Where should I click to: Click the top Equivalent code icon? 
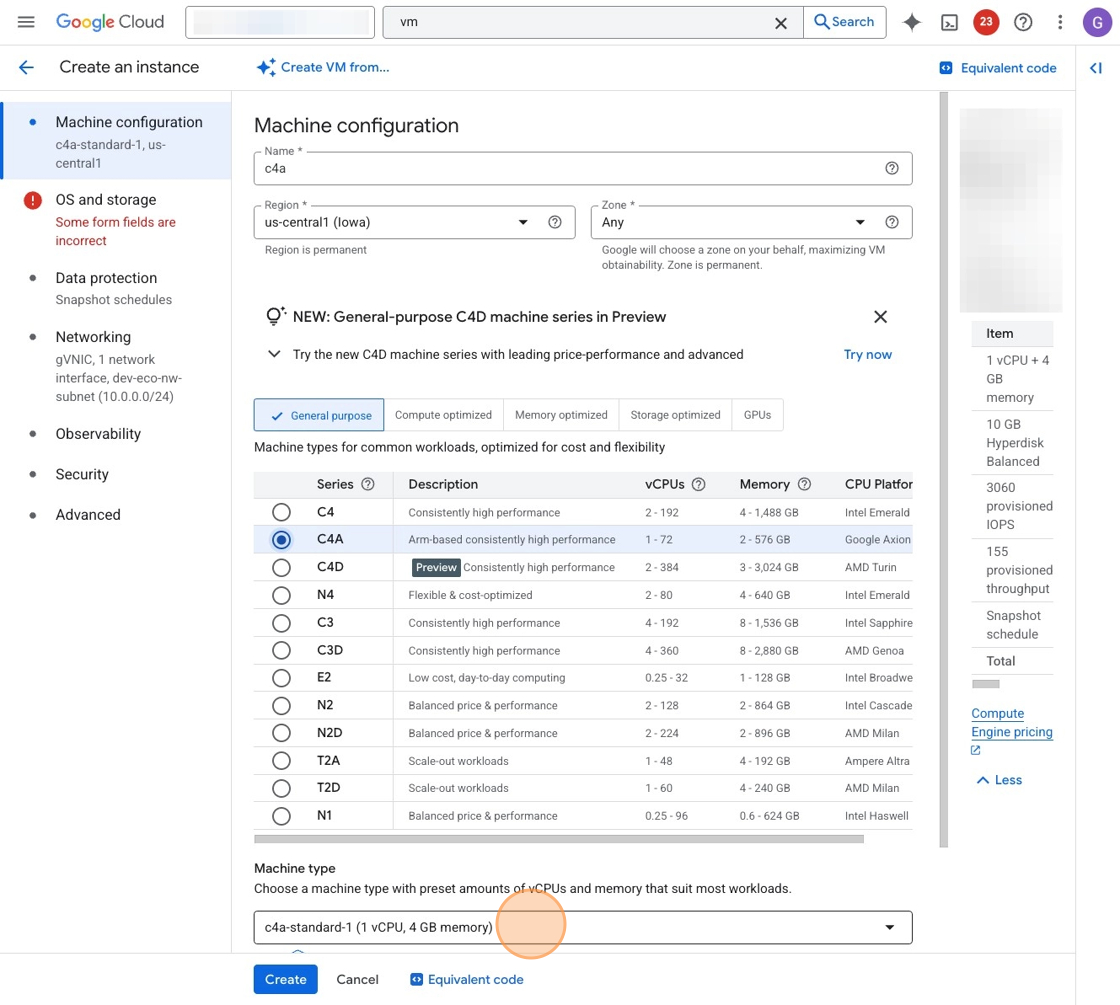[946, 68]
